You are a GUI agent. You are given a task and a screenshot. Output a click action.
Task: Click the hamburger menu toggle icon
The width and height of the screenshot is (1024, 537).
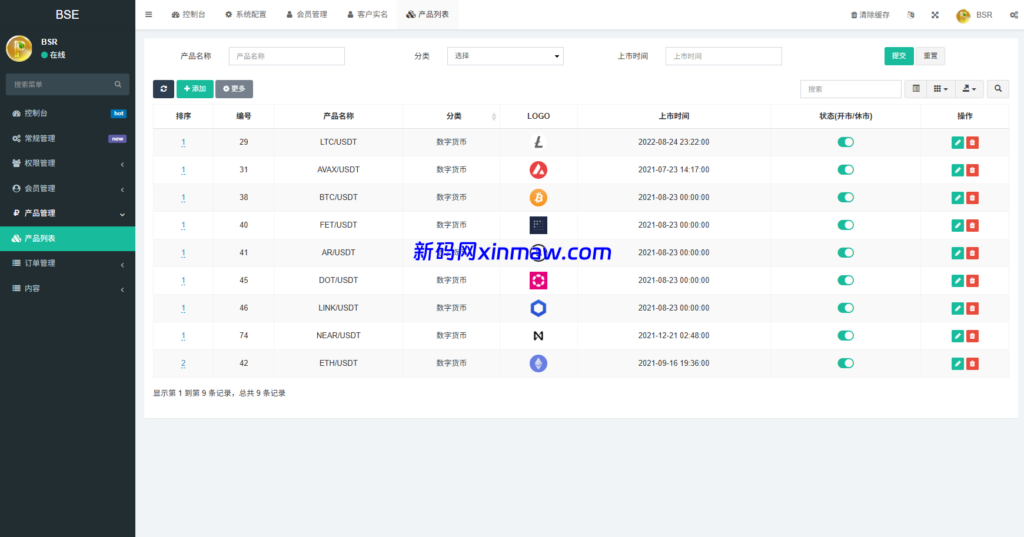coord(149,14)
